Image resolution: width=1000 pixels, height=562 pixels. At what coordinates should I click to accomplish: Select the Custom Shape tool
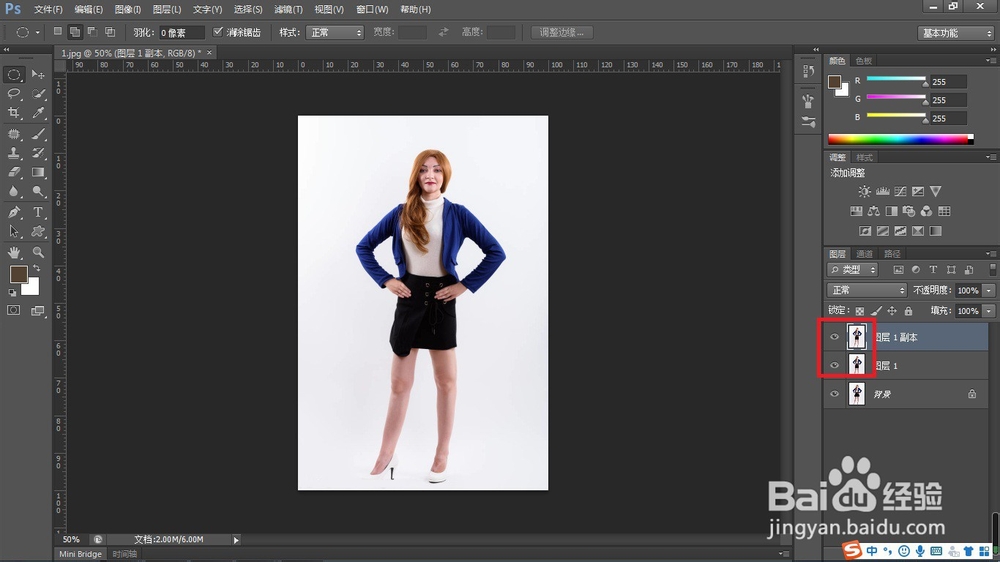[x=38, y=232]
